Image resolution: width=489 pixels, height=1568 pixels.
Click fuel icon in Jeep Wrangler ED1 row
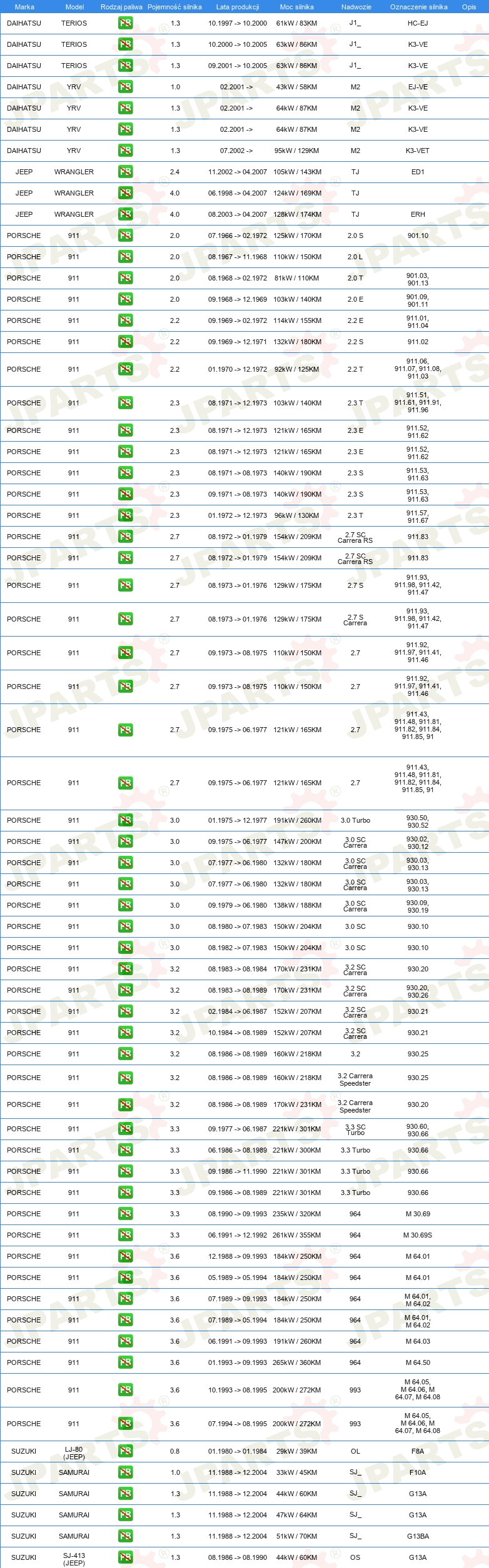(x=125, y=172)
